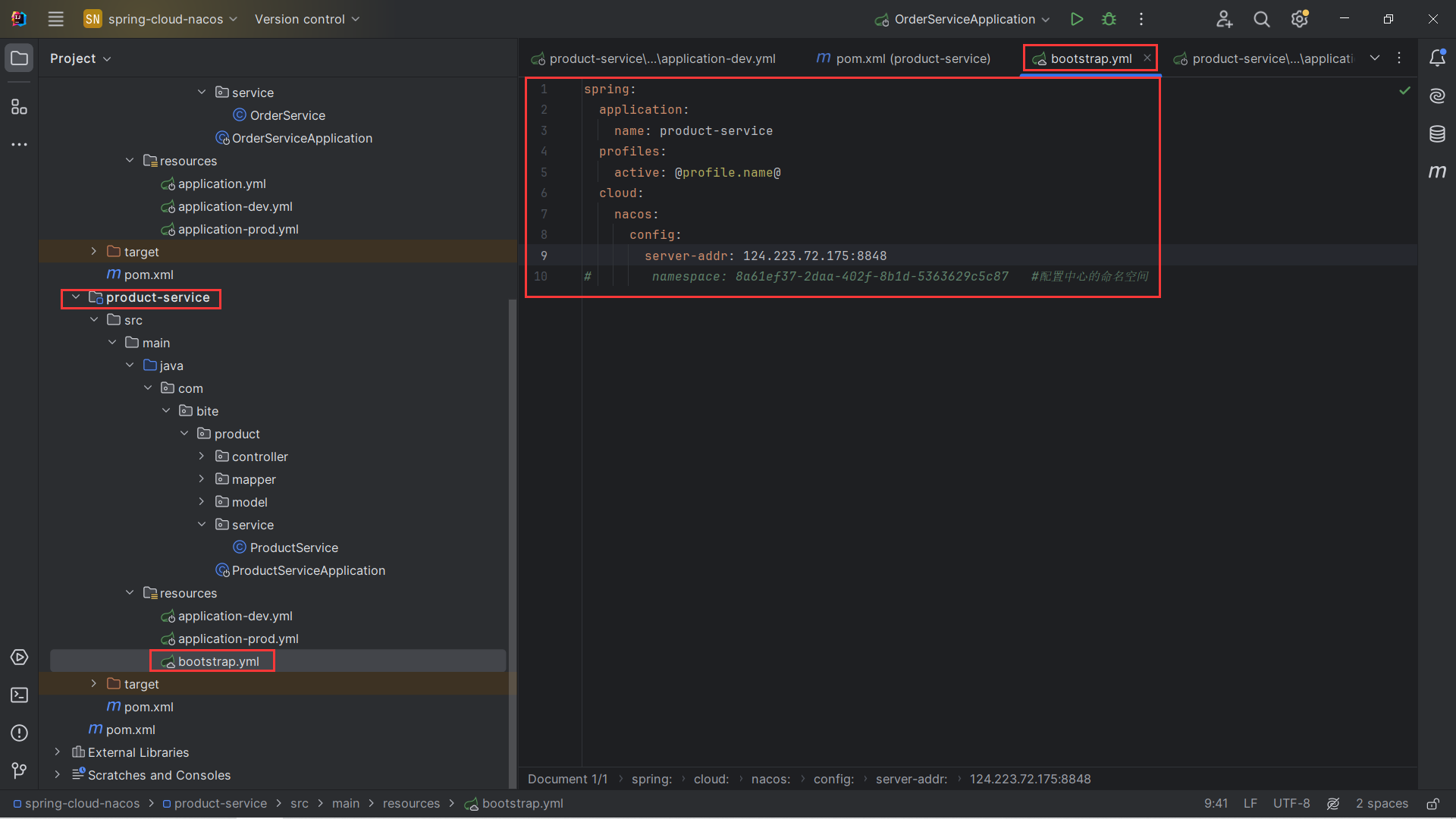Open the Database tool window
The width and height of the screenshot is (1456, 819).
click(x=1437, y=134)
